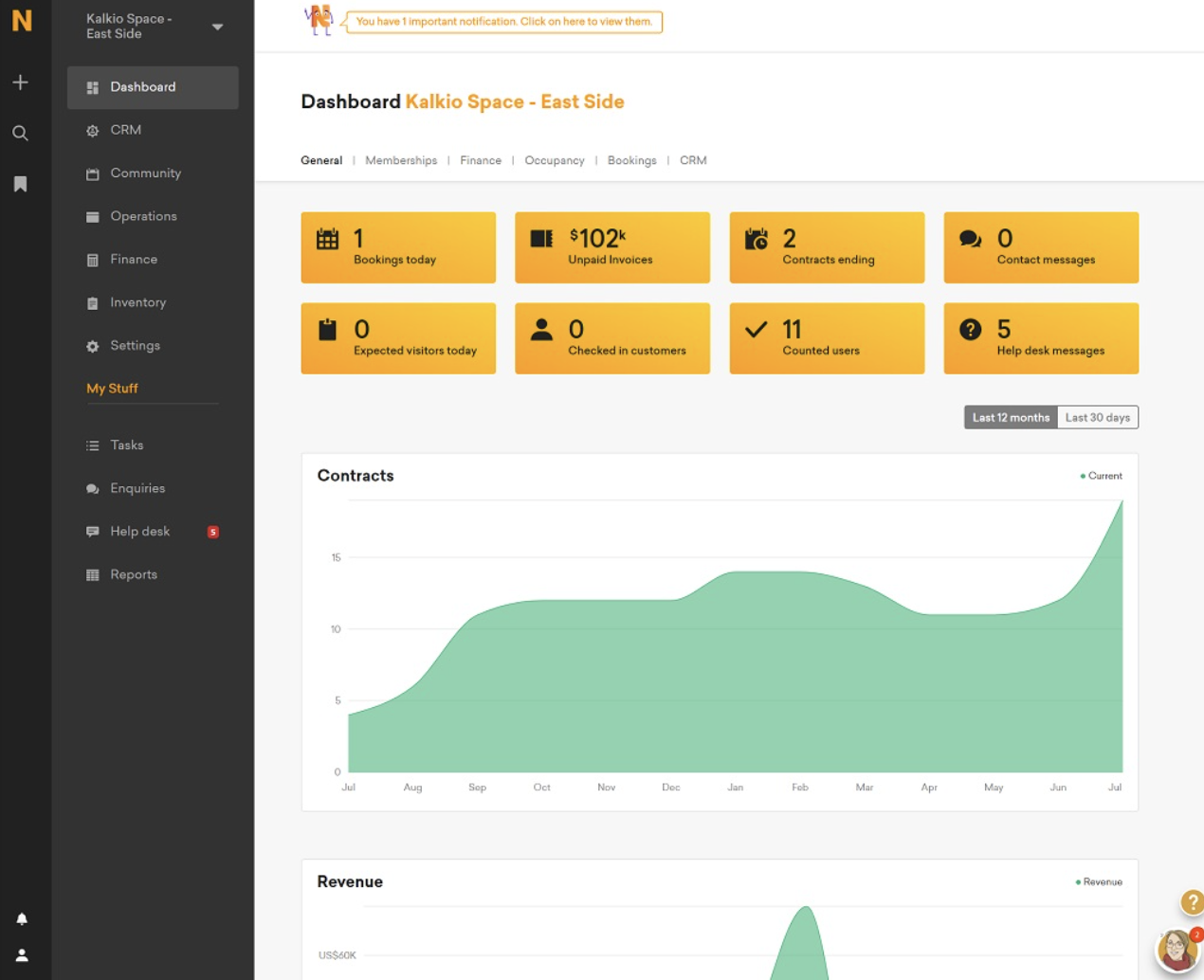Switch chart range to Last 30 days
Viewport: 1204px width, 980px height.
1097,417
